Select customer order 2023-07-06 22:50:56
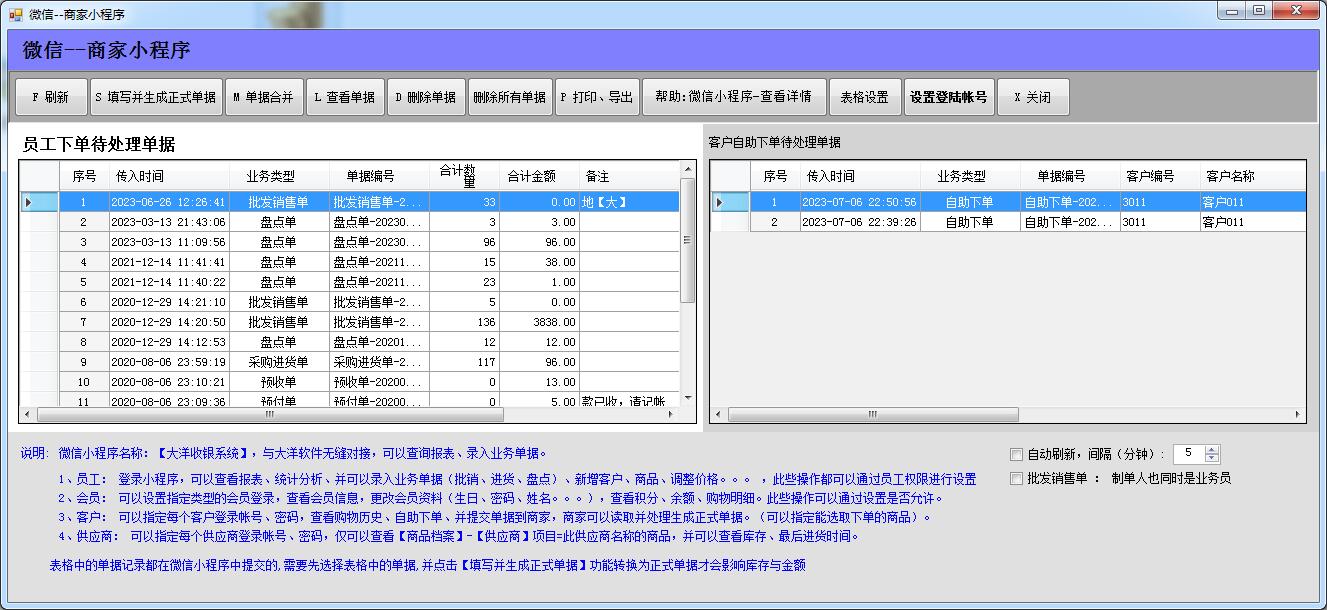This screenshot has width=1327, height=610. click(x=1008, y=202)
